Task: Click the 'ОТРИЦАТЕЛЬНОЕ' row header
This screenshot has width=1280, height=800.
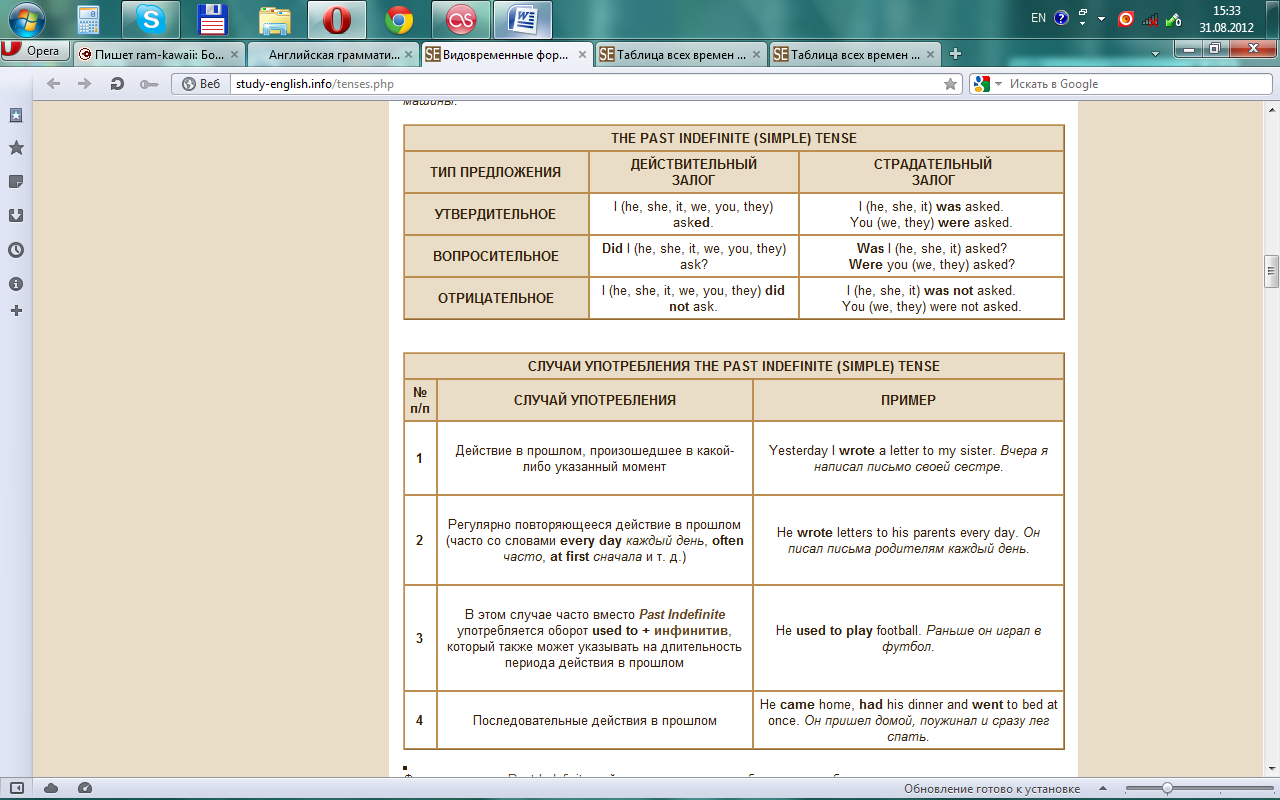Action: tap(495, 298)
